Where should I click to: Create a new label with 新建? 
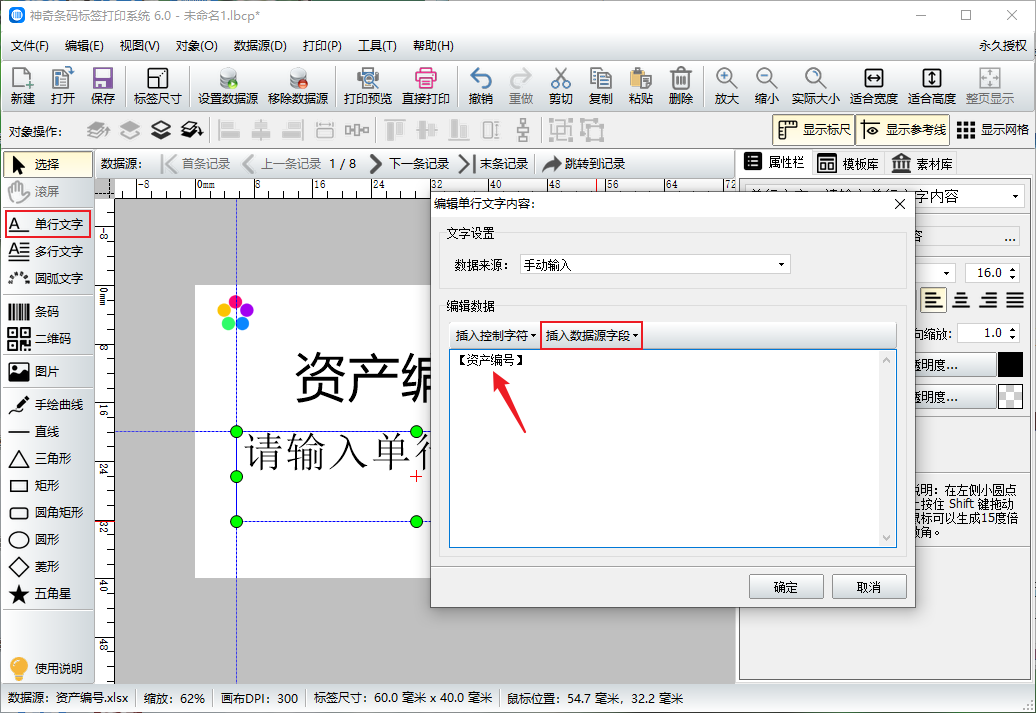click(22, 86)
